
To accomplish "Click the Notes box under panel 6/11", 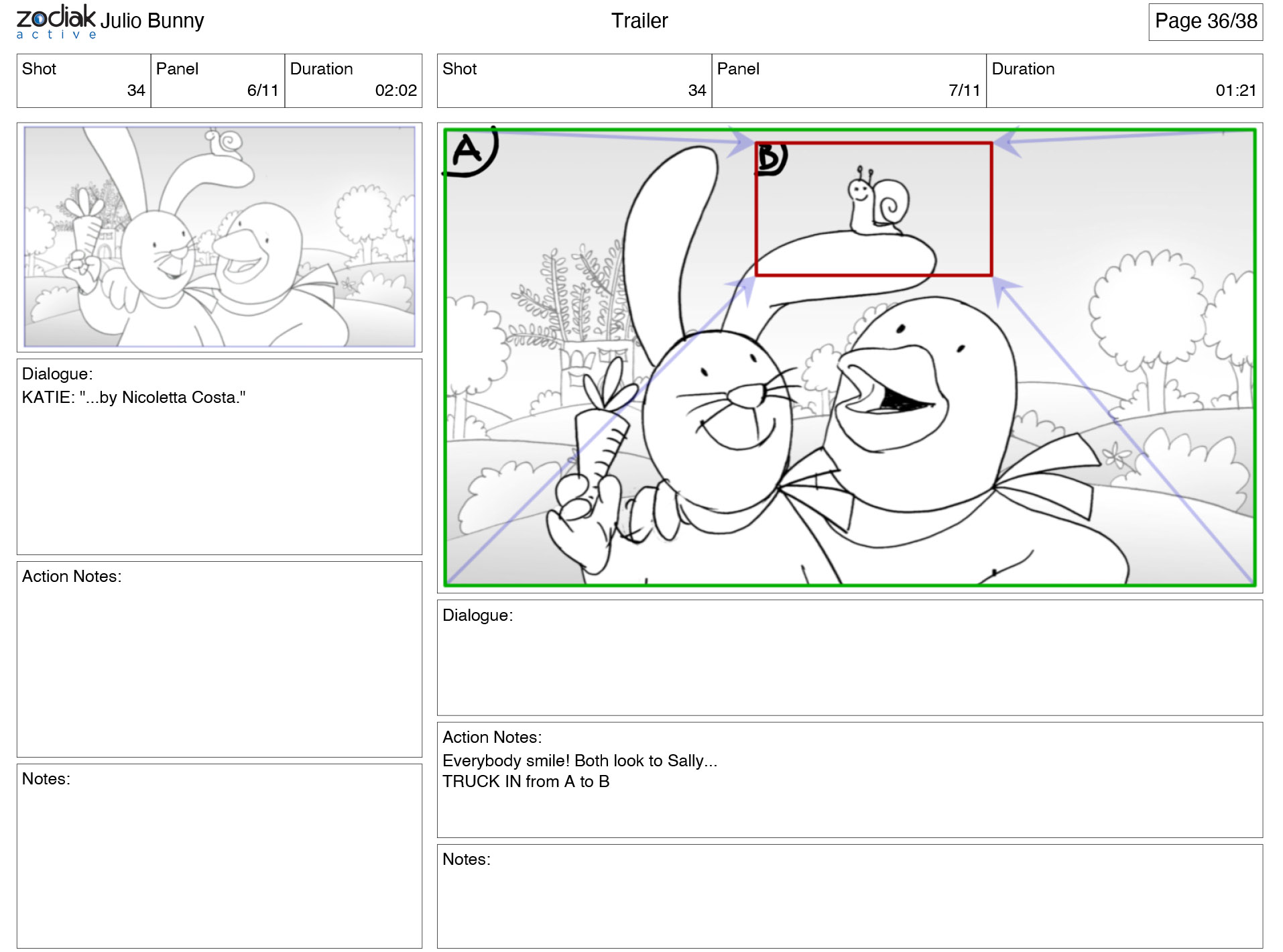I will [219, 855].
